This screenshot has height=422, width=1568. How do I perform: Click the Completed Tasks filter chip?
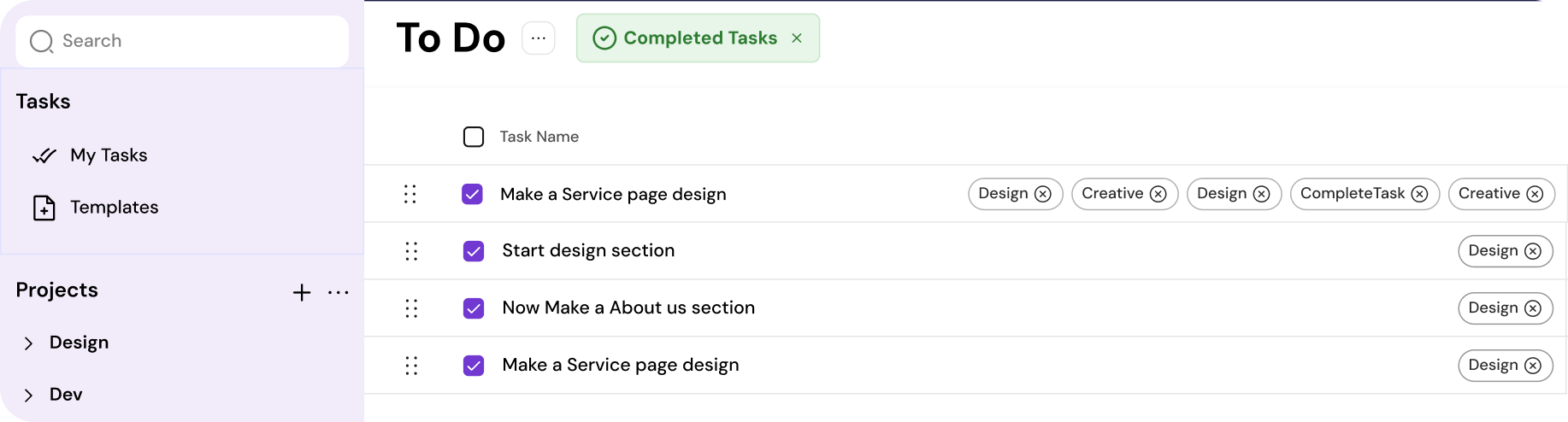698,38
